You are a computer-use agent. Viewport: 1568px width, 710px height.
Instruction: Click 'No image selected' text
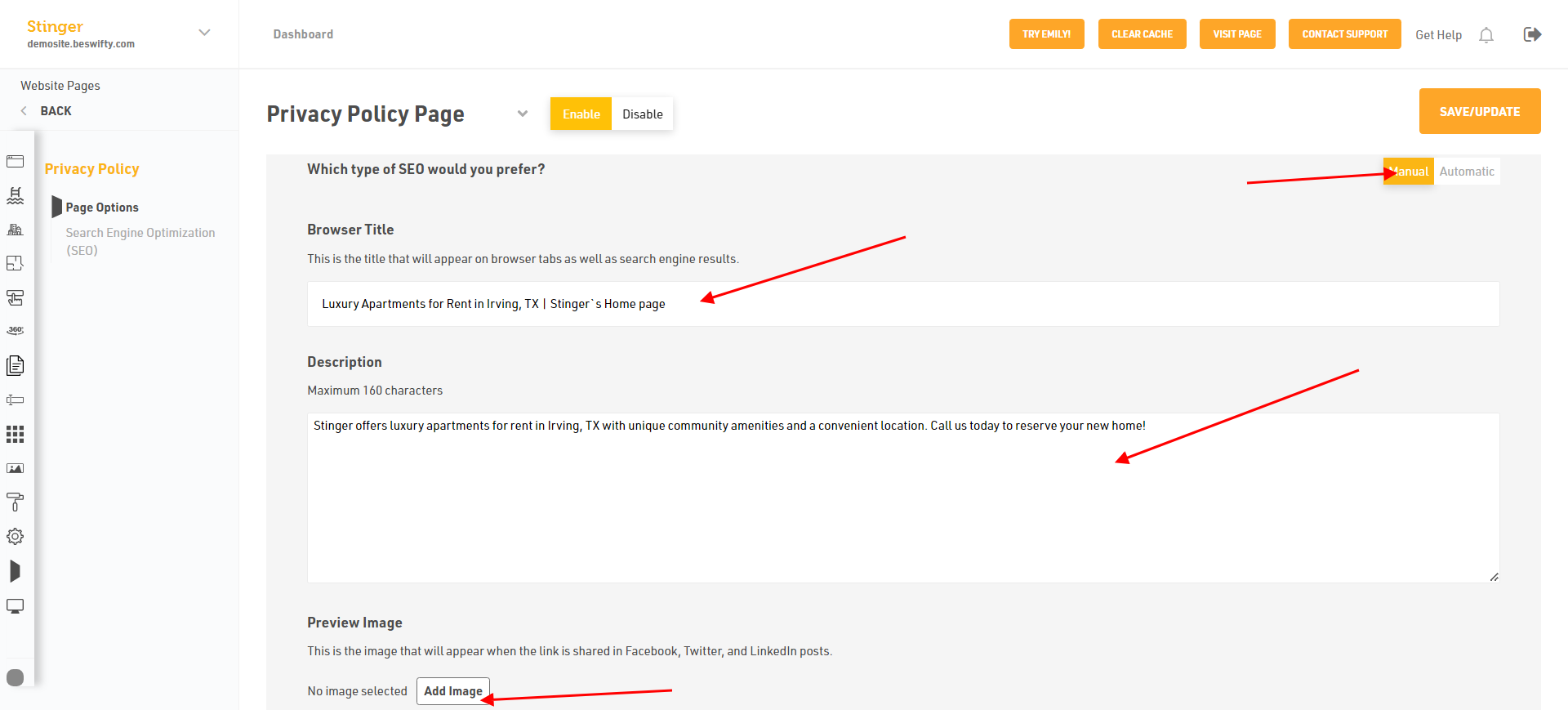[357, 691]
